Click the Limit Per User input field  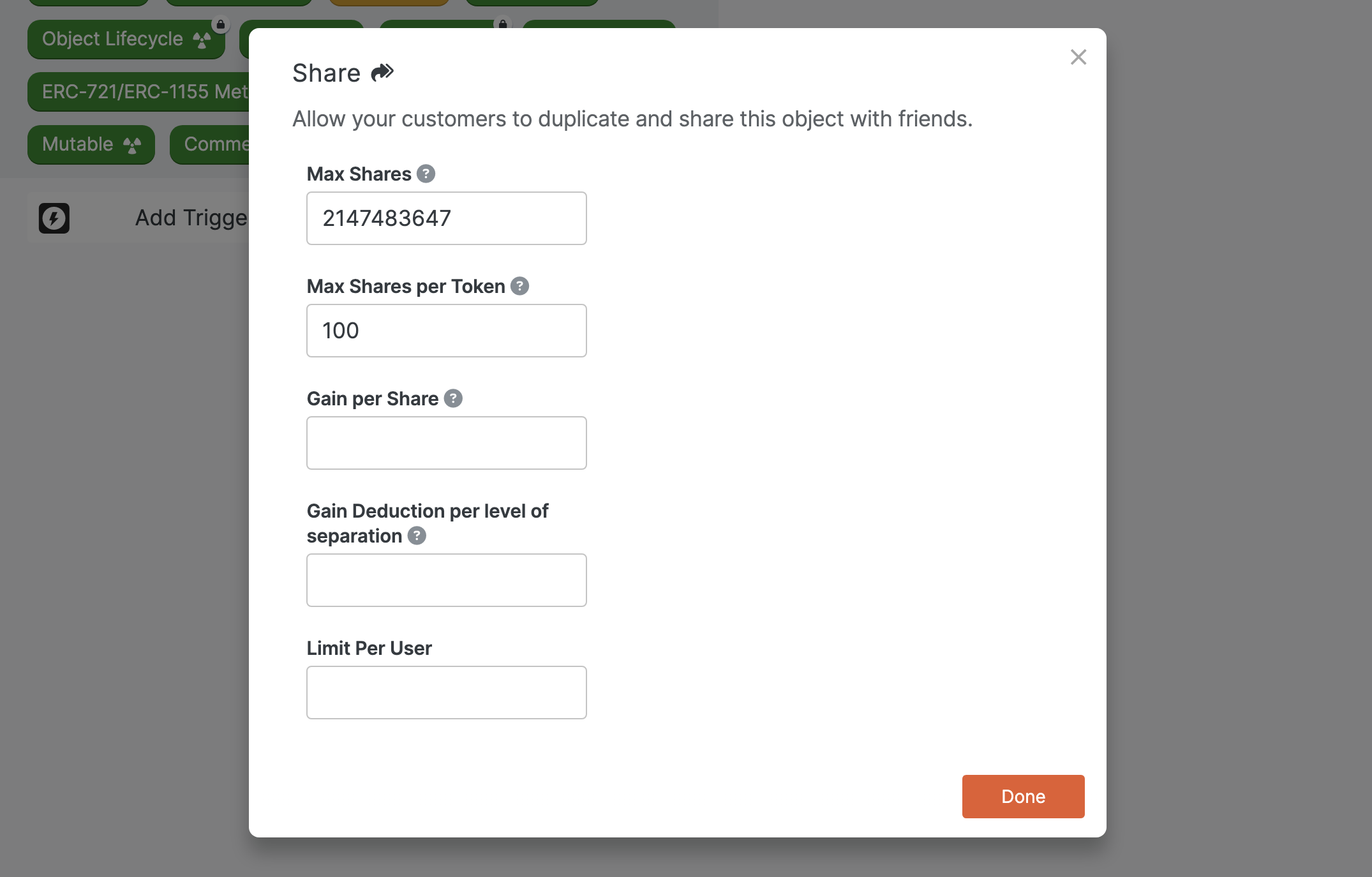(447, 693)
